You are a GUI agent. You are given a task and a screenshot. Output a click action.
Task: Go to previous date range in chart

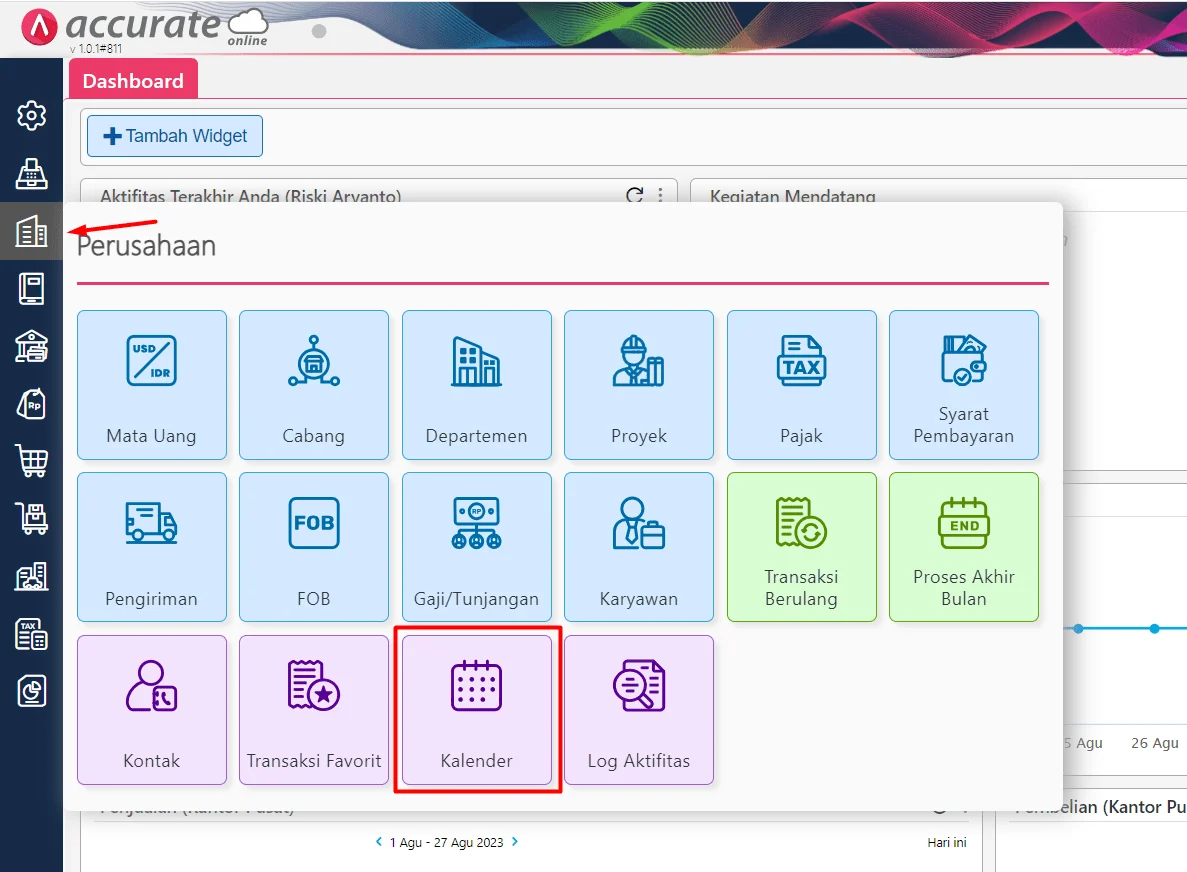coord(379,842)
